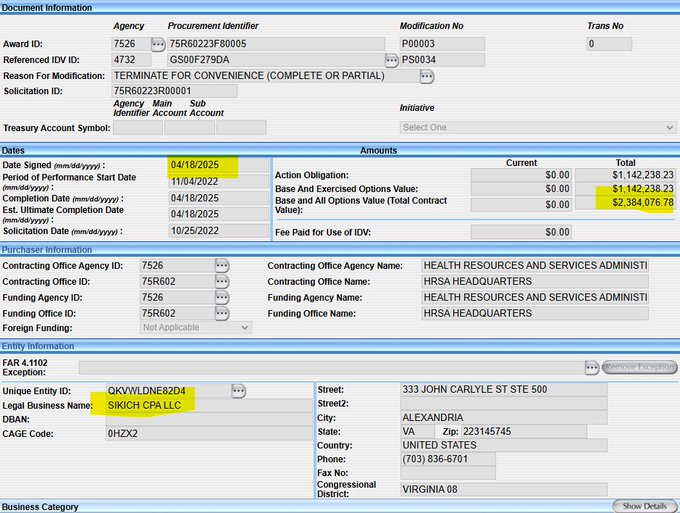Viewport: 680px width, 513px height.
Task: Click ellipsis next to Reason For Modification
Action: [427, 76]
